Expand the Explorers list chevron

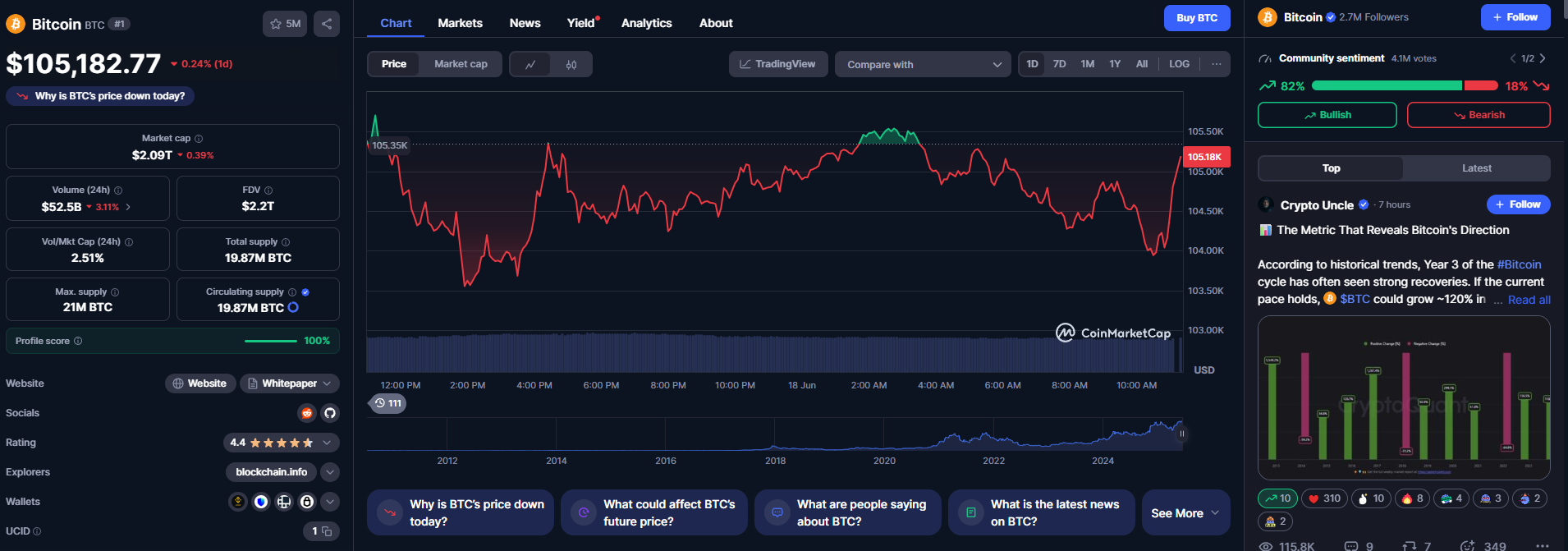(330, 472)
